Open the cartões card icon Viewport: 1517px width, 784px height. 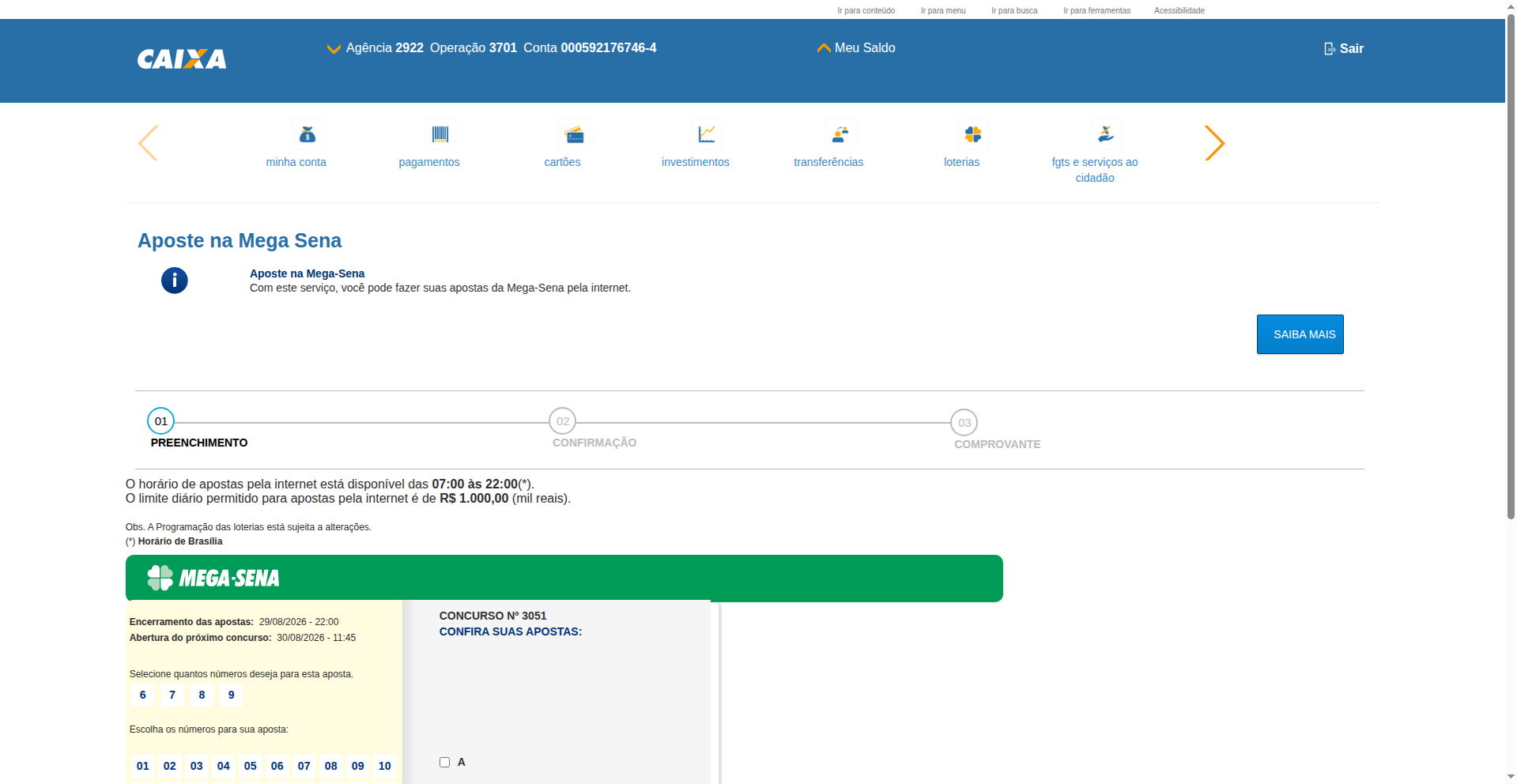[574, 134]
